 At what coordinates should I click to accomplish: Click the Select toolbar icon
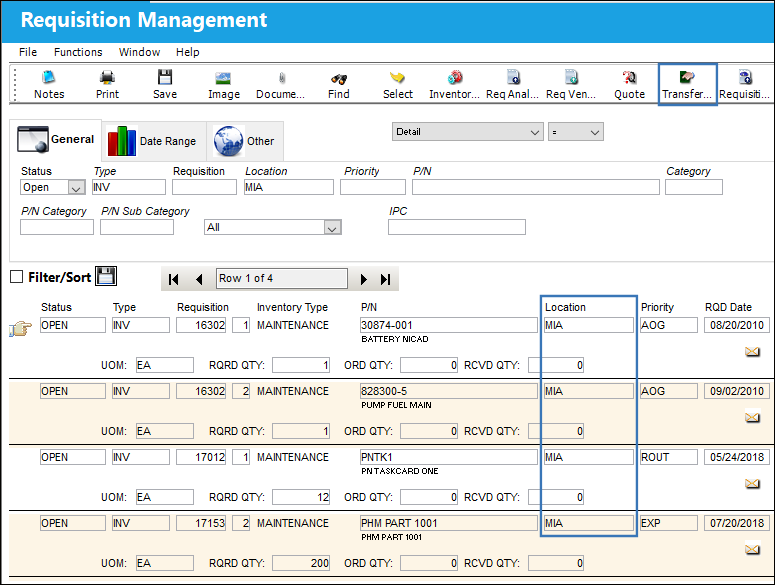pos(397,84)
